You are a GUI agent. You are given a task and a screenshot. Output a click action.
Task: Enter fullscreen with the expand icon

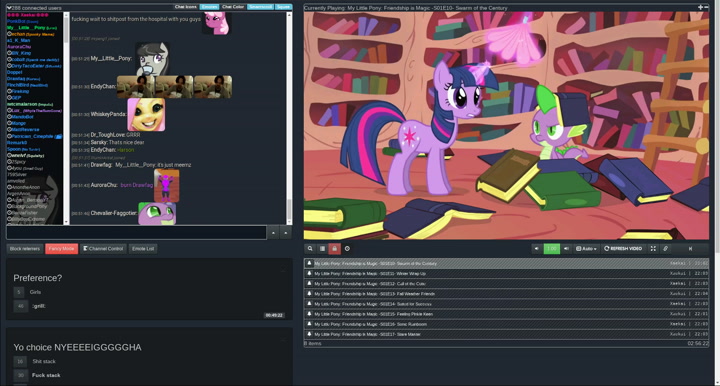pos(653,249)
